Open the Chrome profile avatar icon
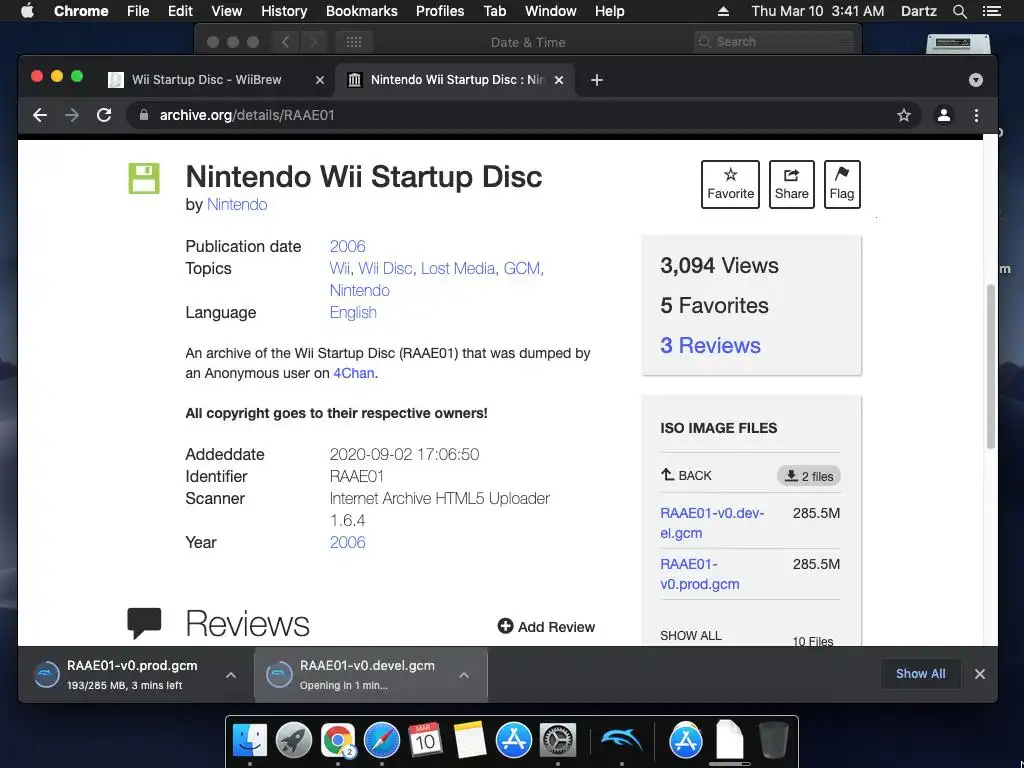The height and width of the screenshot is (768, 1024). point(944,116)
